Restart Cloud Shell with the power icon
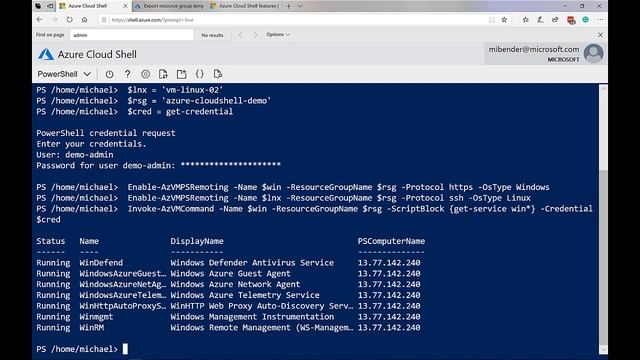Screen dimensions: 640x360 109,74
